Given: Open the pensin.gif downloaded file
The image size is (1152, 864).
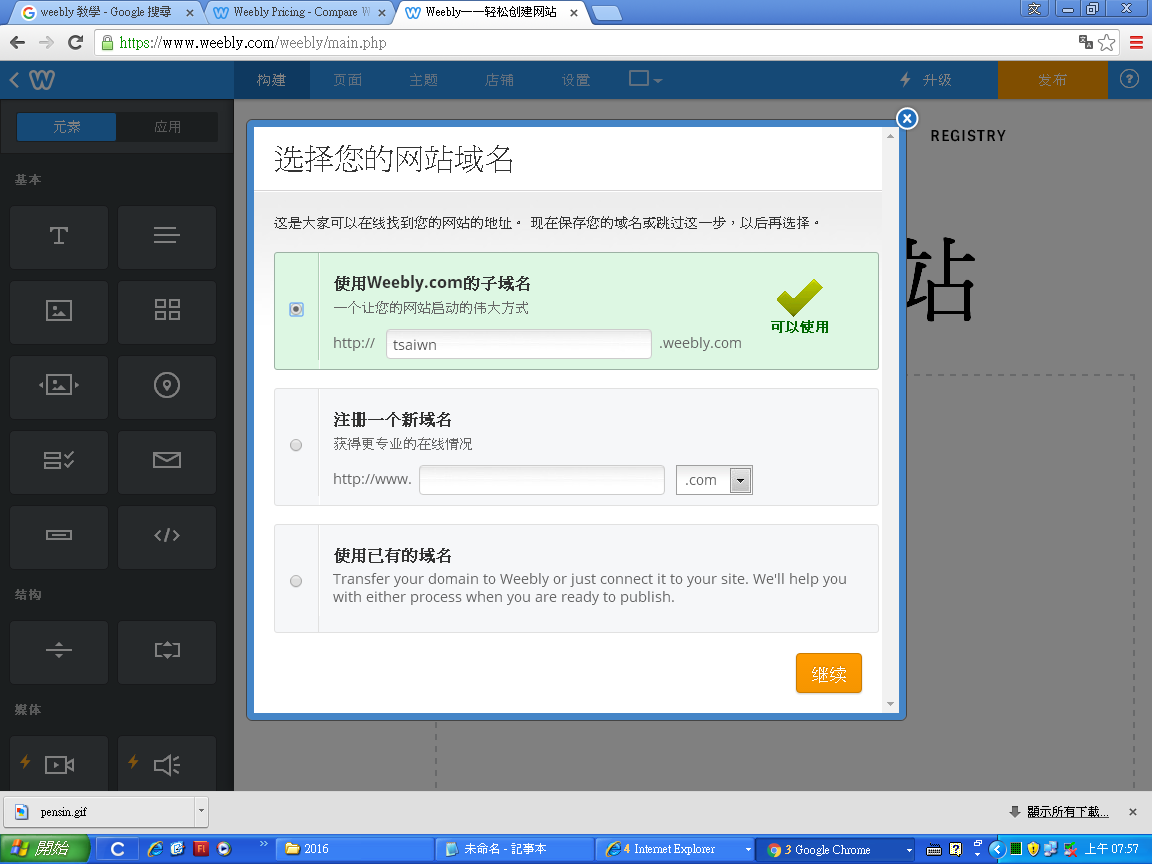Looking at the screenshot, I should tap(100, 812).
